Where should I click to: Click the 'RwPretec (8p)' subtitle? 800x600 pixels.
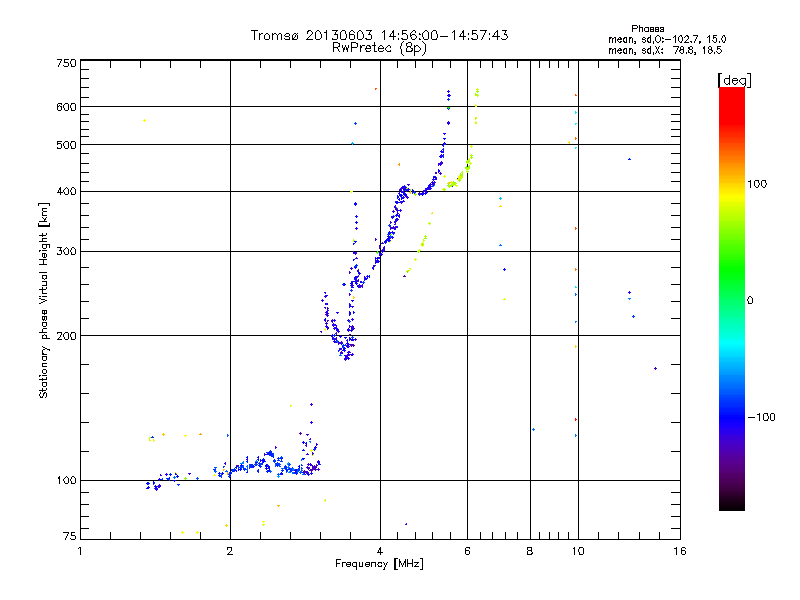click(x=379, y=48)
